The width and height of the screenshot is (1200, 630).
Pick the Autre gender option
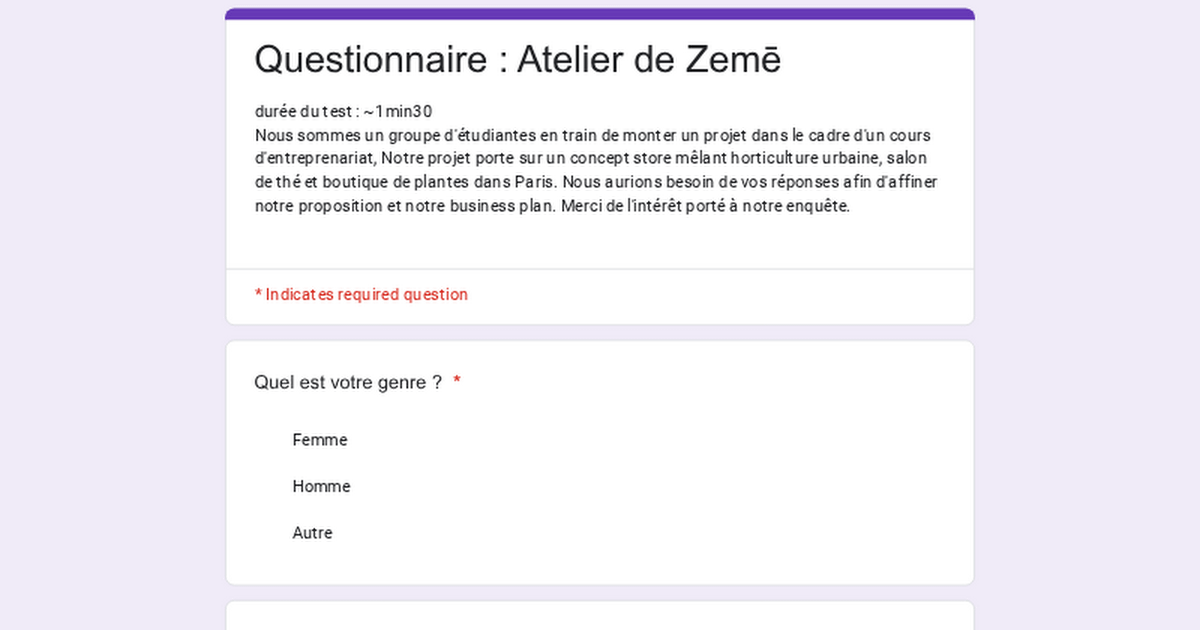point(312,533)
